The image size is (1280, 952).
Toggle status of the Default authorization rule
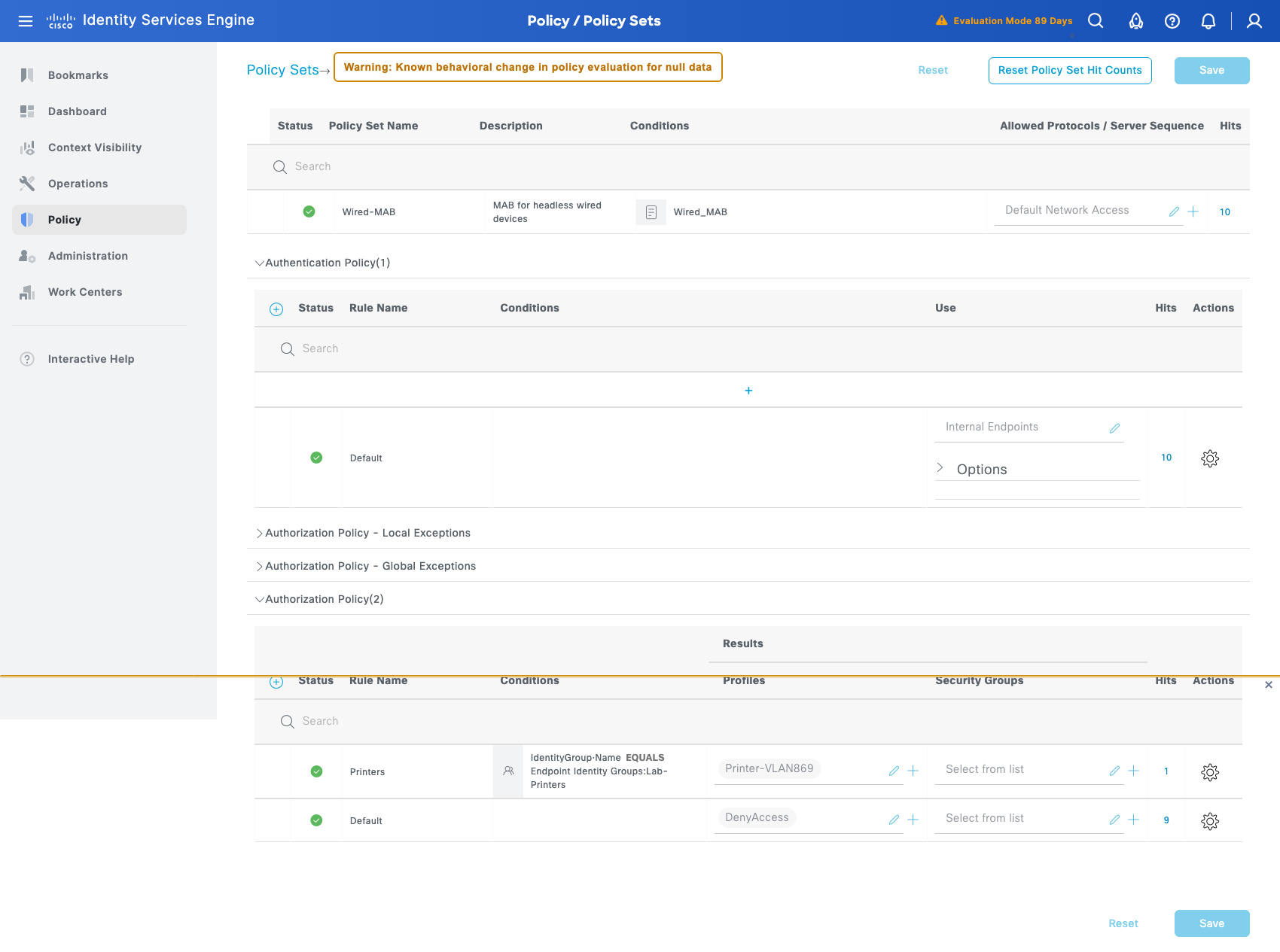(316, 820)
